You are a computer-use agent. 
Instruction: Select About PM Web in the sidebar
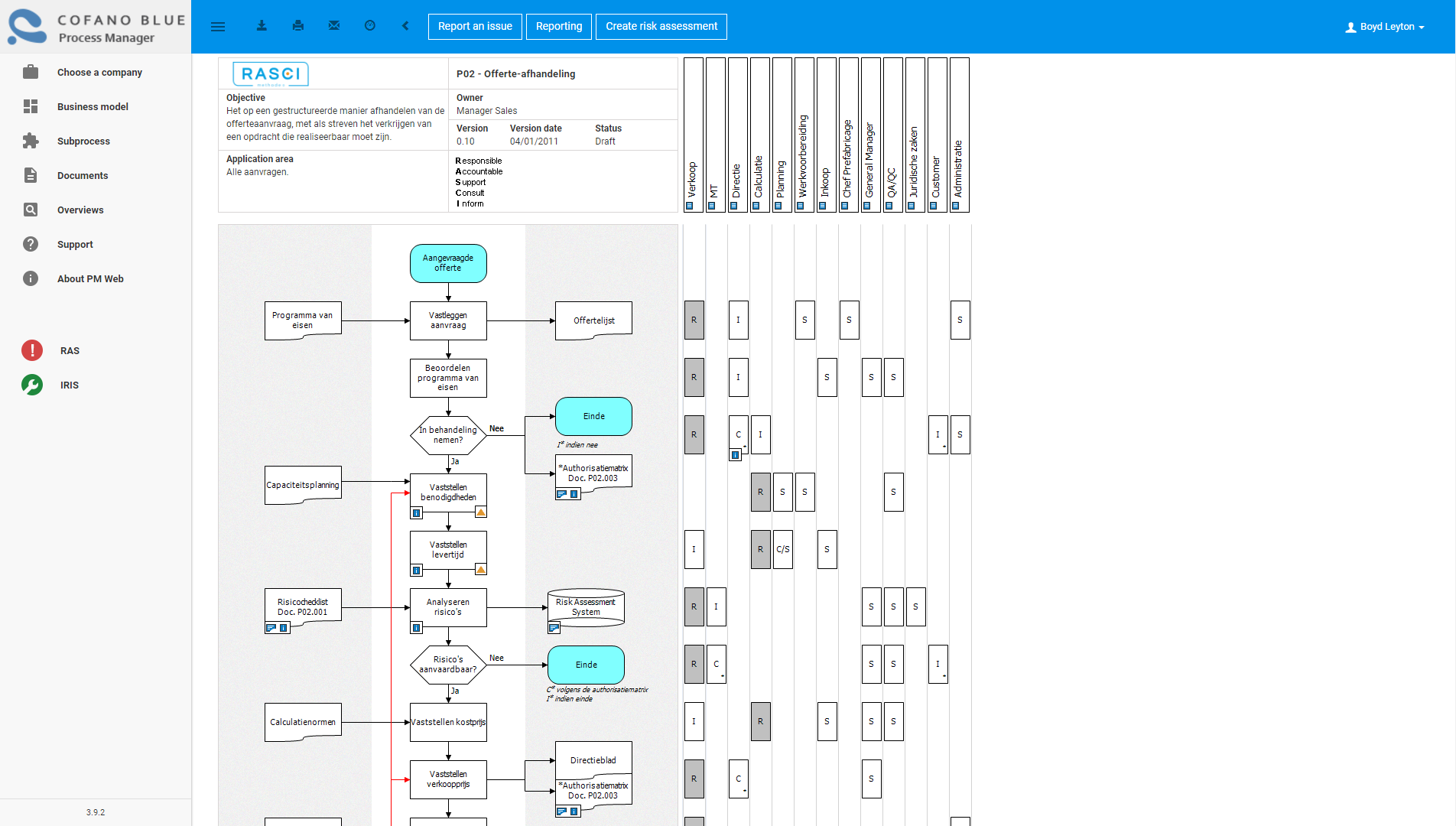click(90, 278)
